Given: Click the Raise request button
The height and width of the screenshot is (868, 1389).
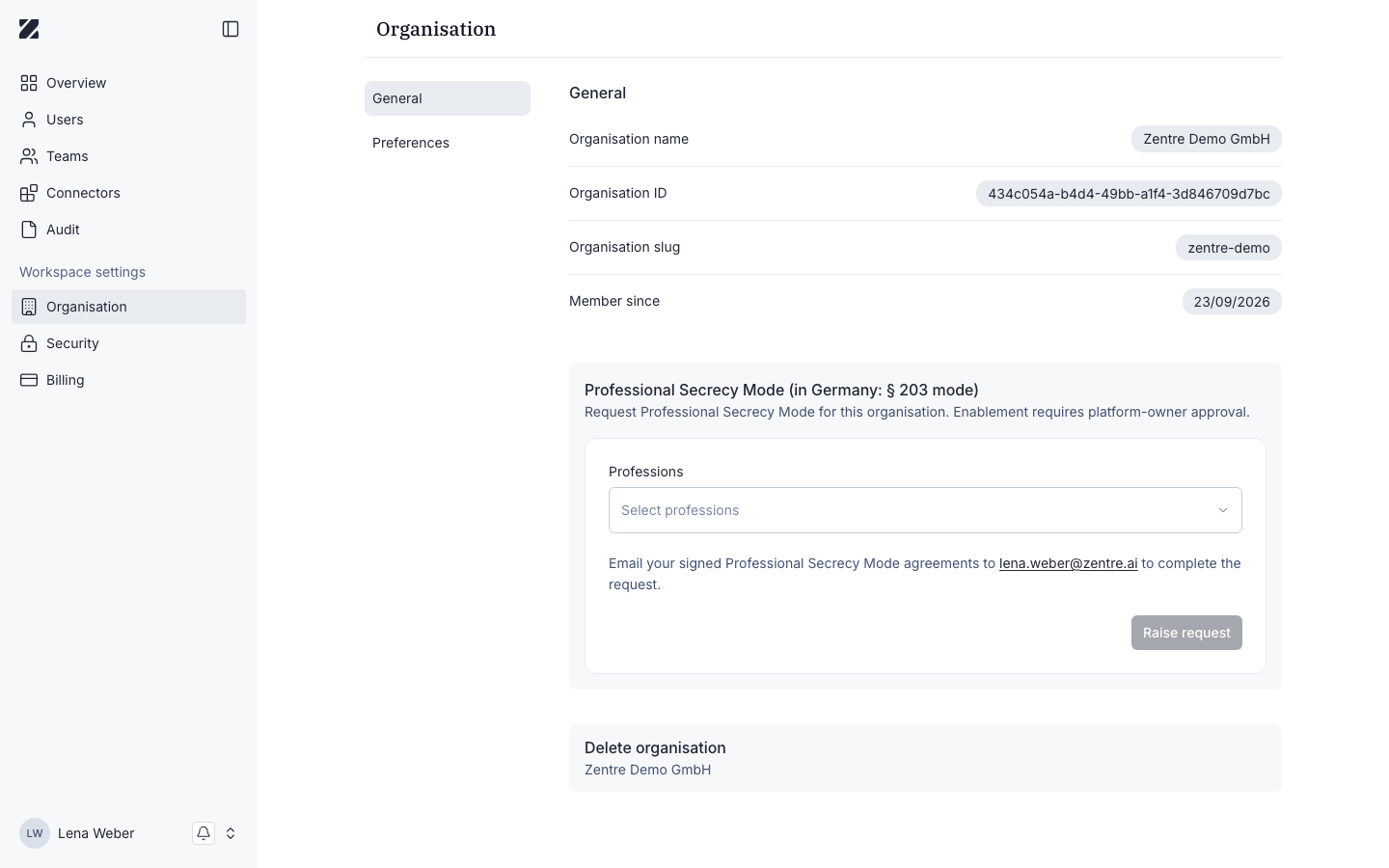Looking at the screenshot, I should [x=1186, y=633].
